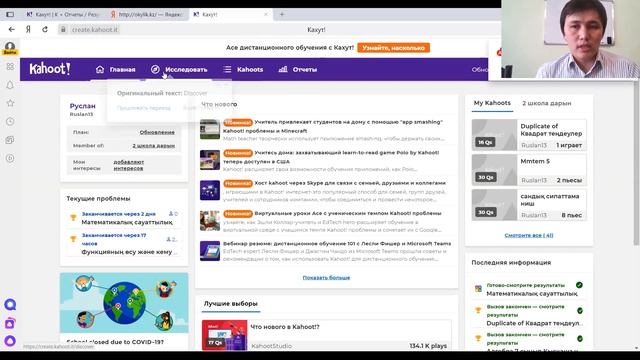Open the Отчеты reports tab

[298, 69]
